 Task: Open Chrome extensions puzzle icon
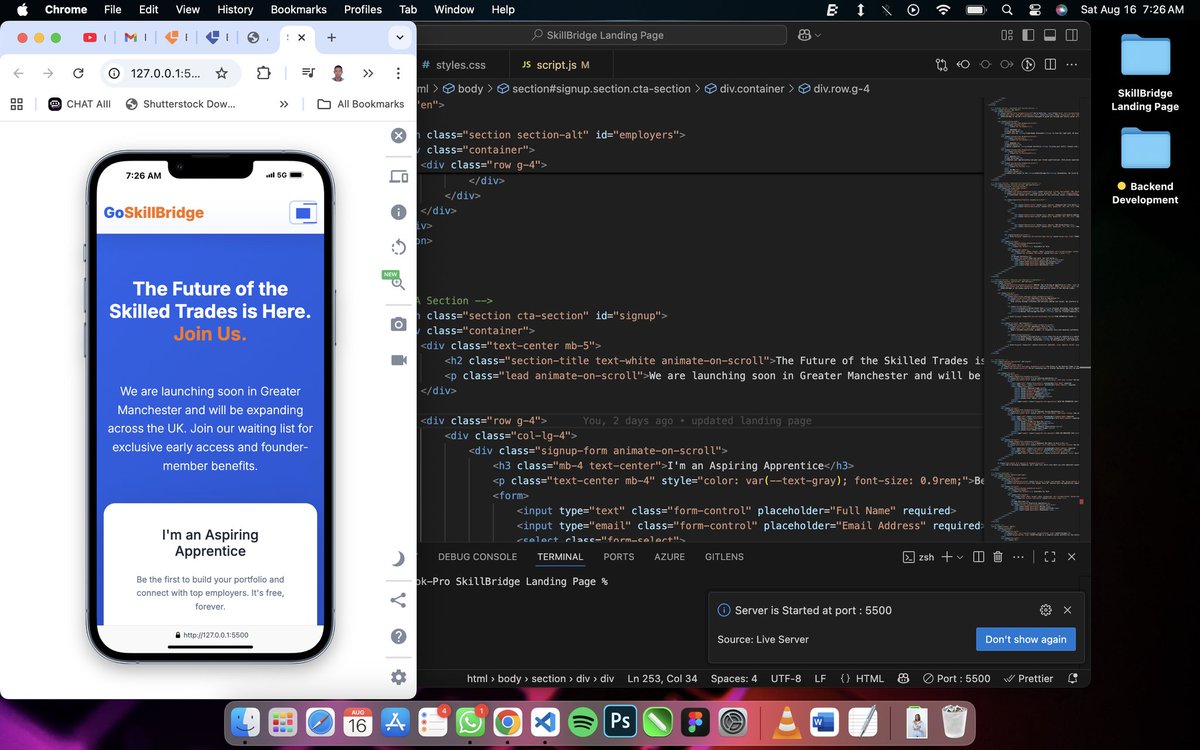click(x=264, y=73)
